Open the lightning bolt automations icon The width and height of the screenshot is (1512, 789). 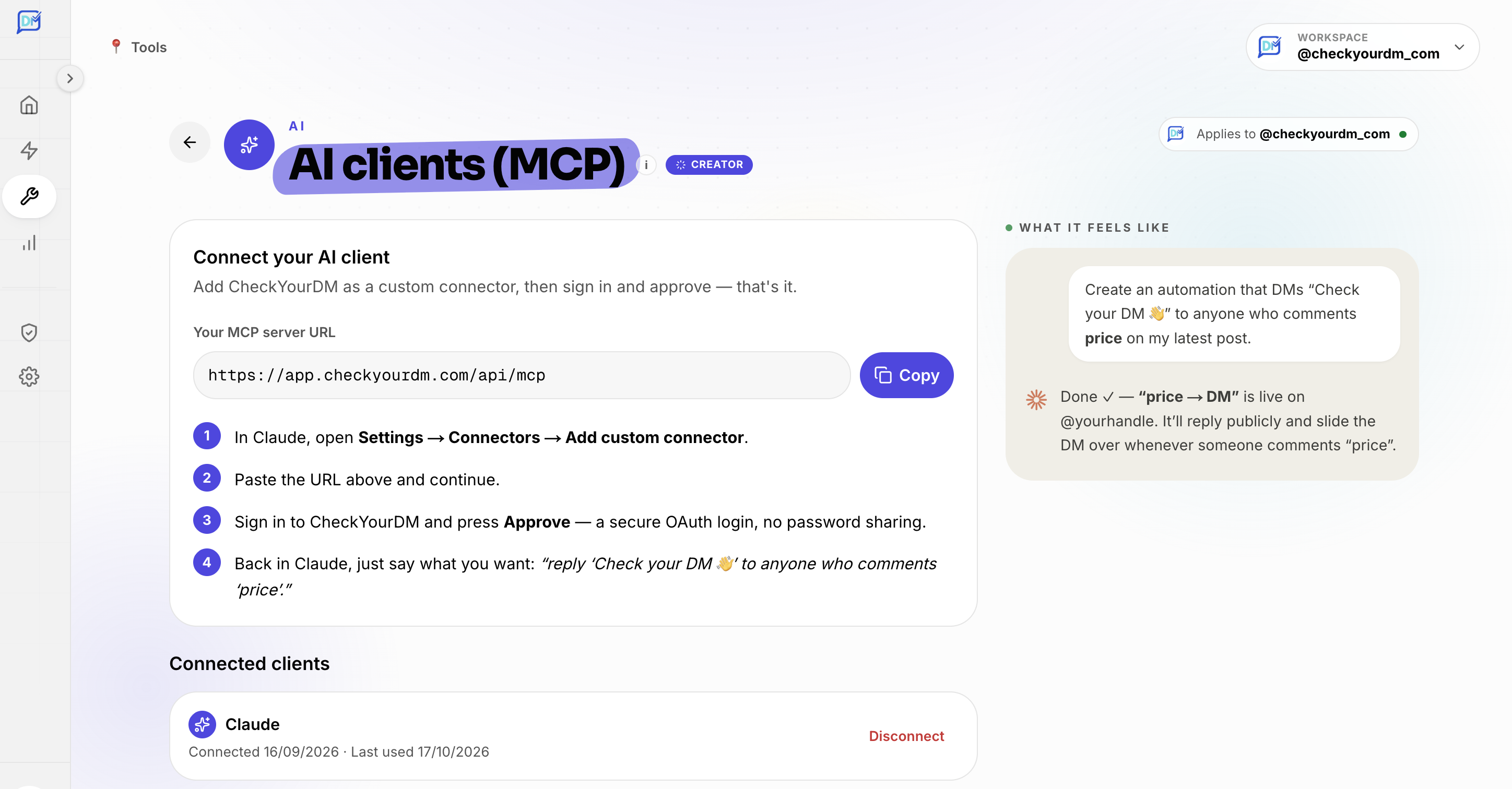pyautogui.click(x=29, y=151)
